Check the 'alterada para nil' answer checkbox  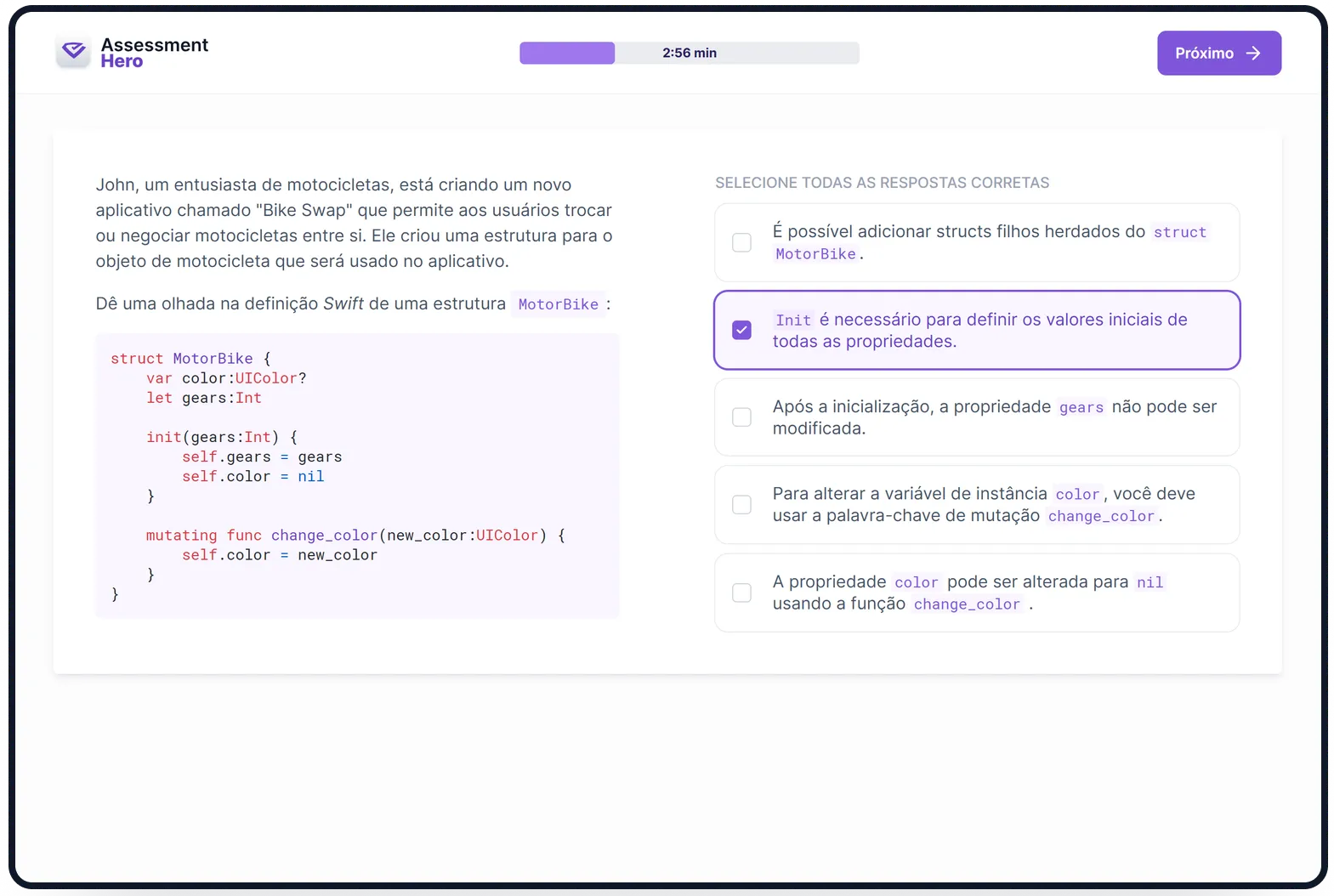coord(741,593)
